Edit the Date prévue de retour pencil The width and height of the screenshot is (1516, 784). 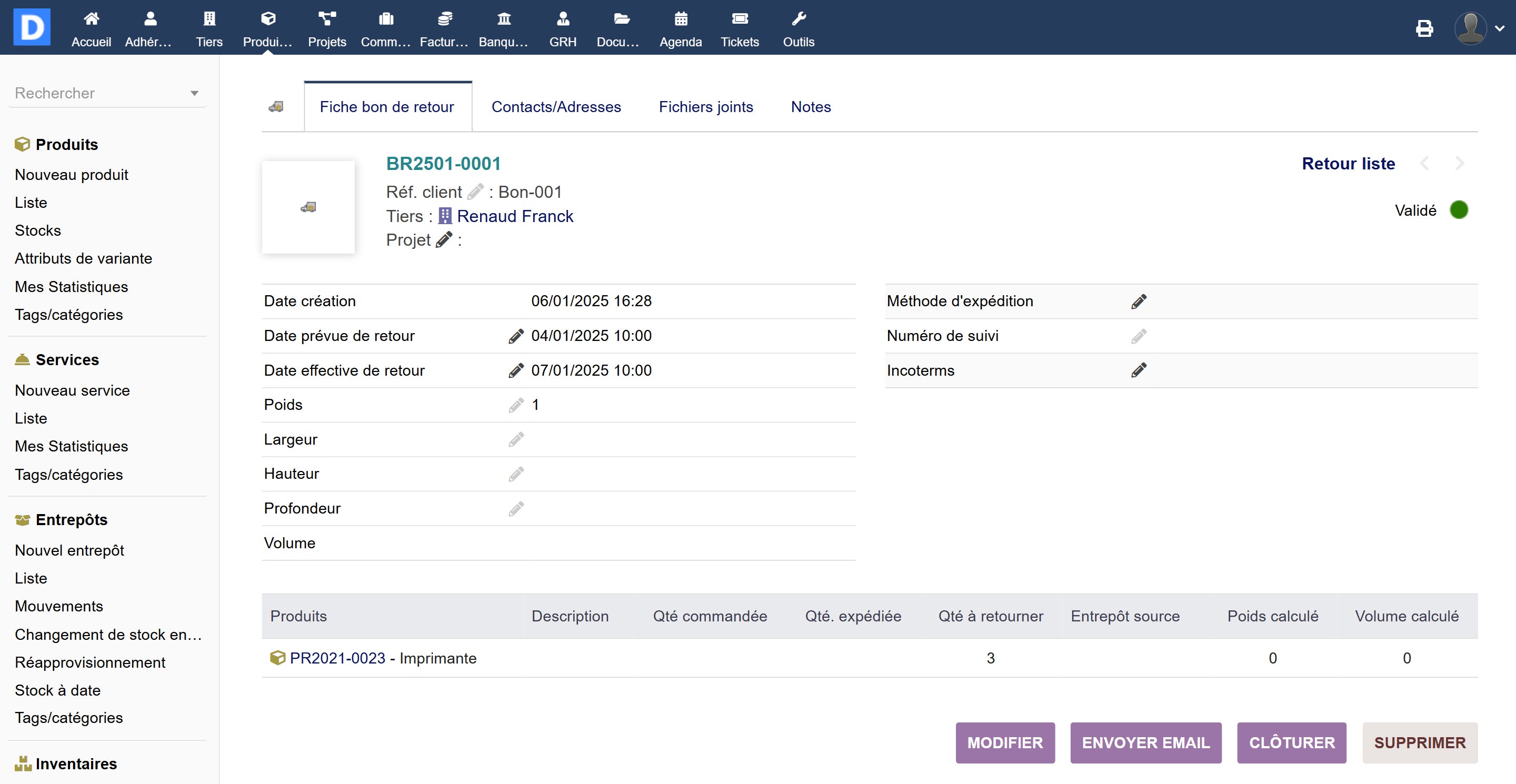coord(515,336)
